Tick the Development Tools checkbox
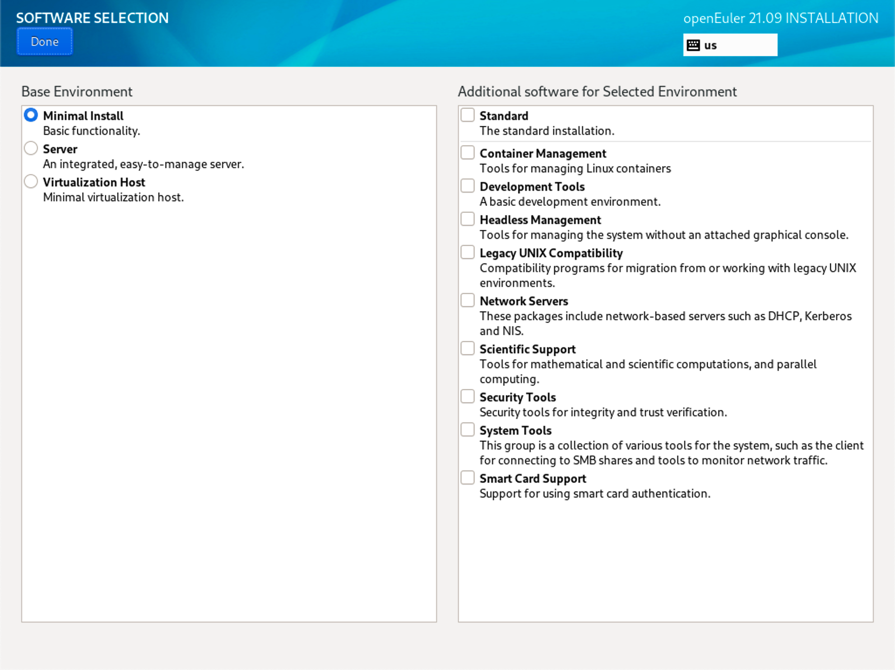The image size is (895, 670). 467,186
